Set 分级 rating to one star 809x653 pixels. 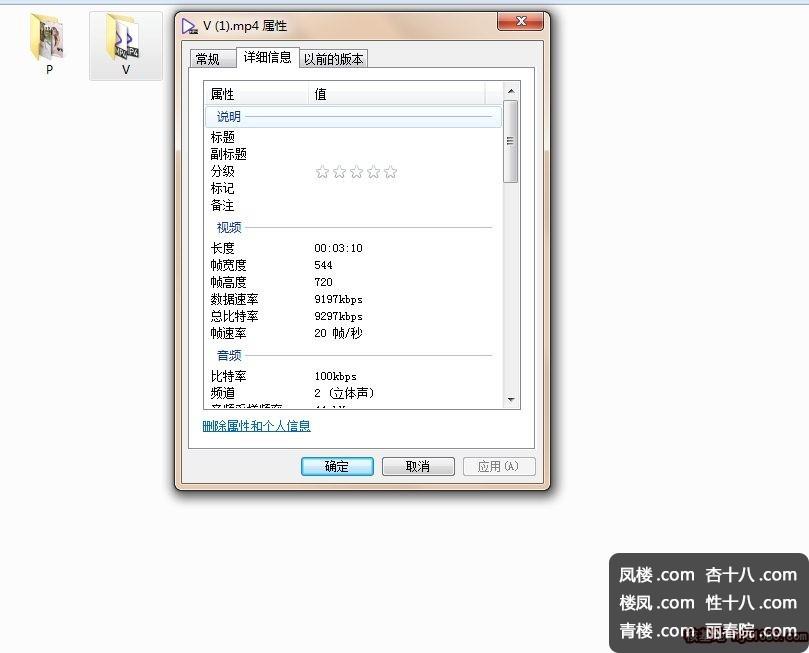pos(322,172)
